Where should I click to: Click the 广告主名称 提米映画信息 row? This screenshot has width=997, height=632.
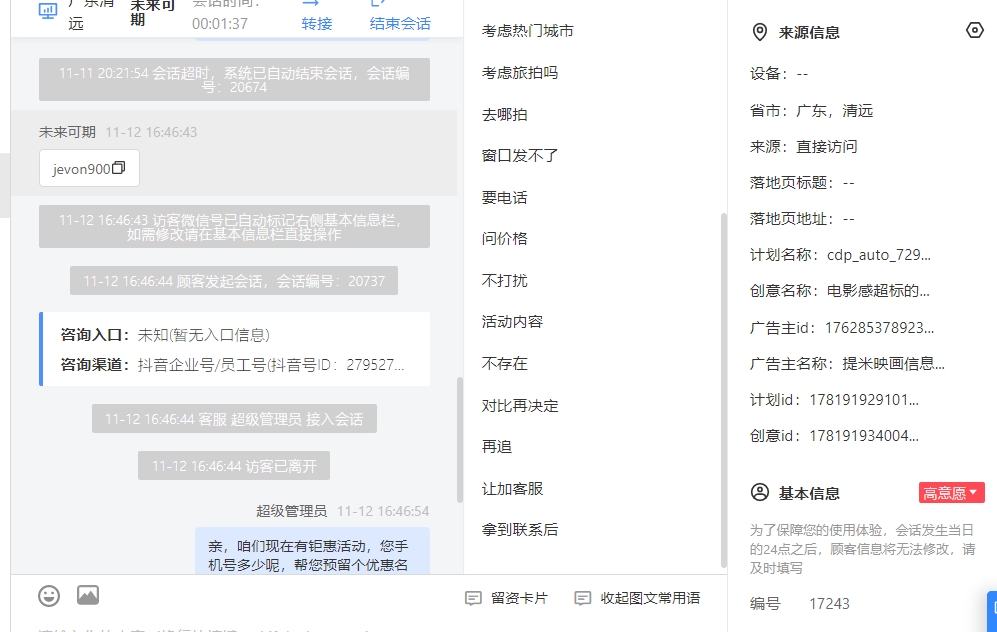click(848, 364)
